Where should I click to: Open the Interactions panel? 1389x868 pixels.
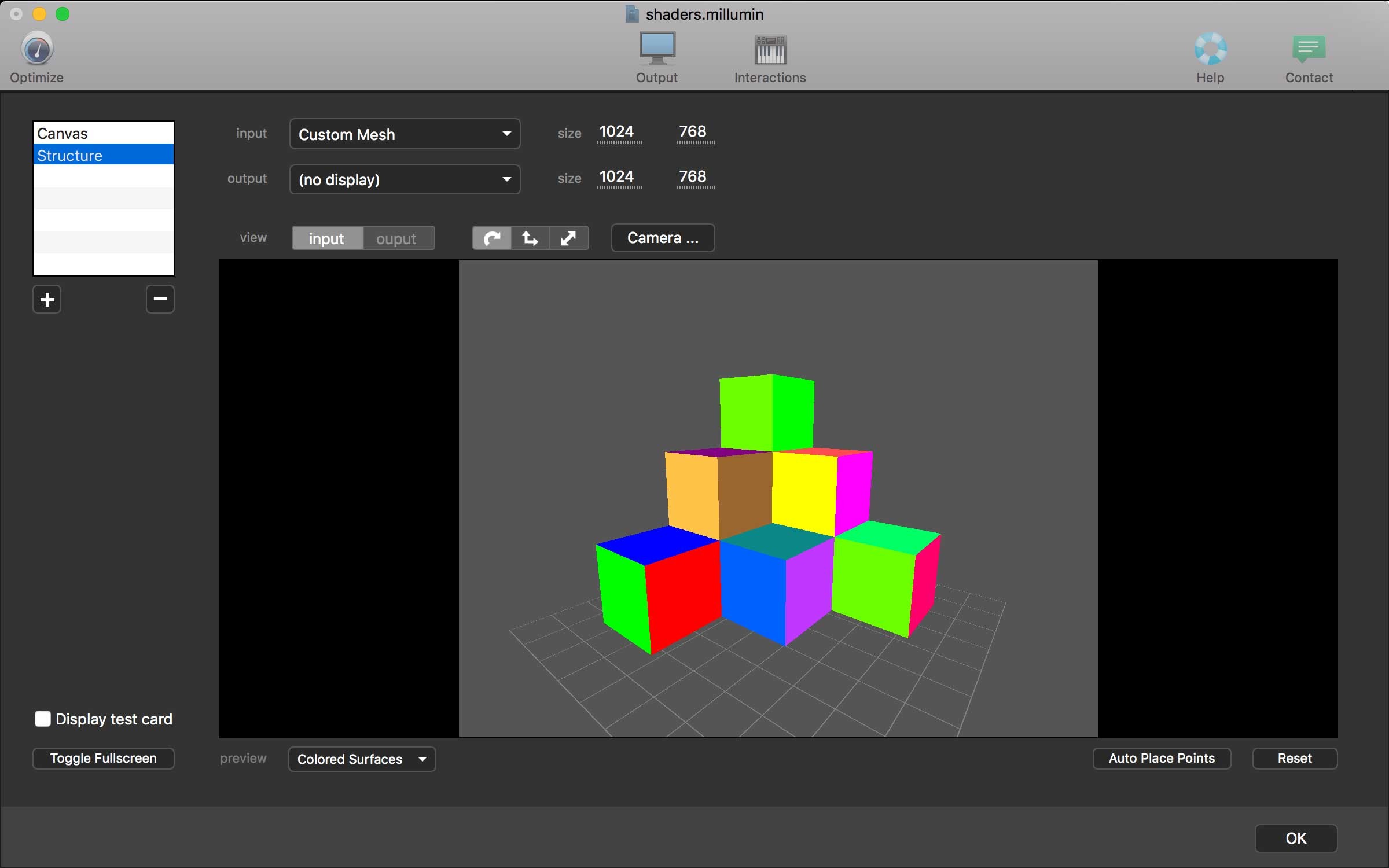coord(770,56)
